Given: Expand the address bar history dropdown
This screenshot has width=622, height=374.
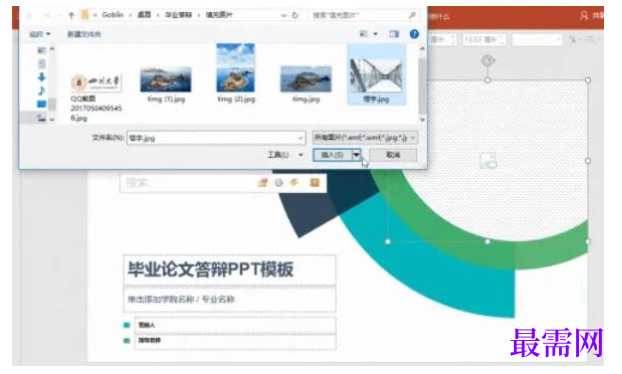Looking at the screenshot, I should (x=284, y=15).
